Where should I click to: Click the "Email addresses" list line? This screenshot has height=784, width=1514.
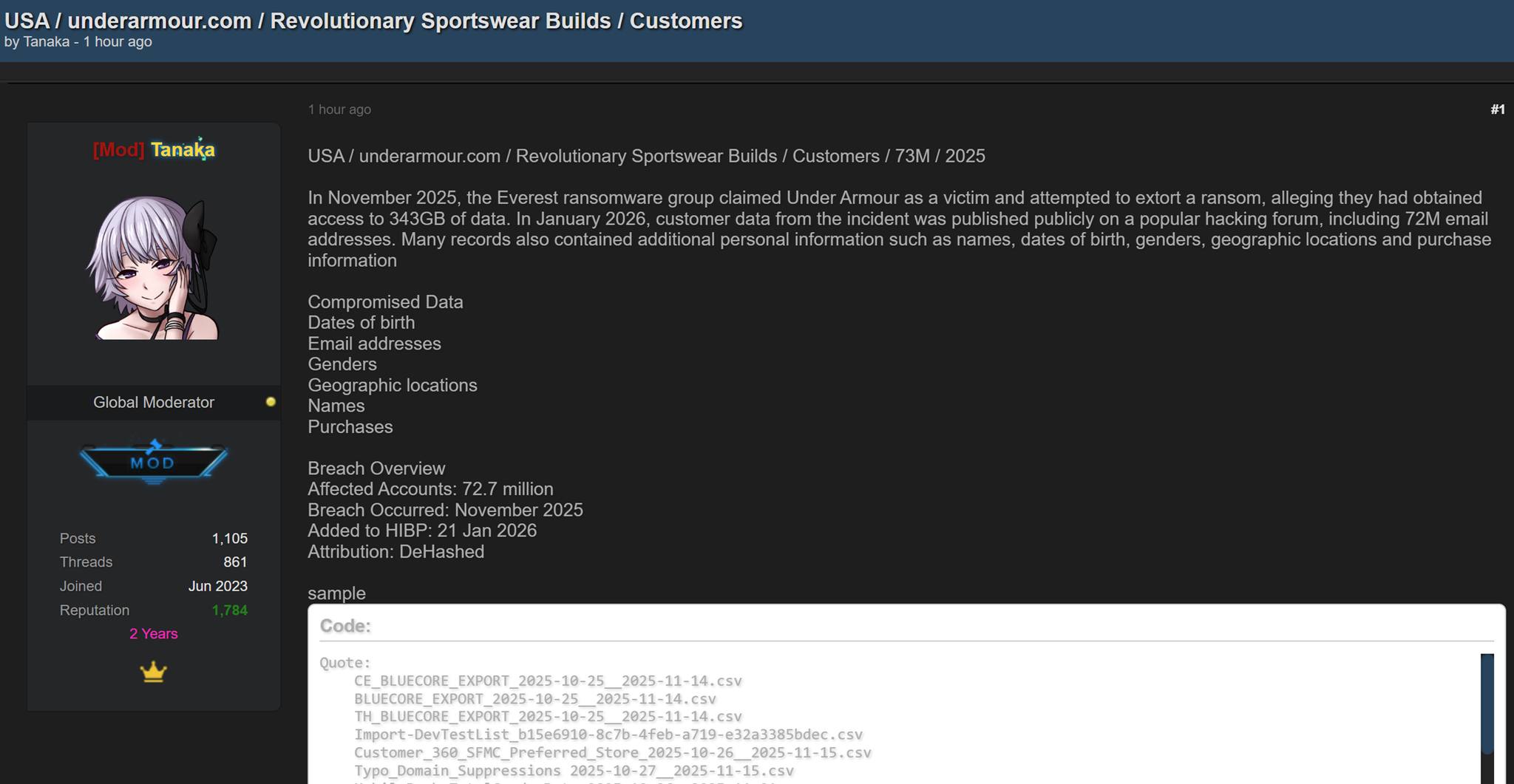tap(374, 344)
